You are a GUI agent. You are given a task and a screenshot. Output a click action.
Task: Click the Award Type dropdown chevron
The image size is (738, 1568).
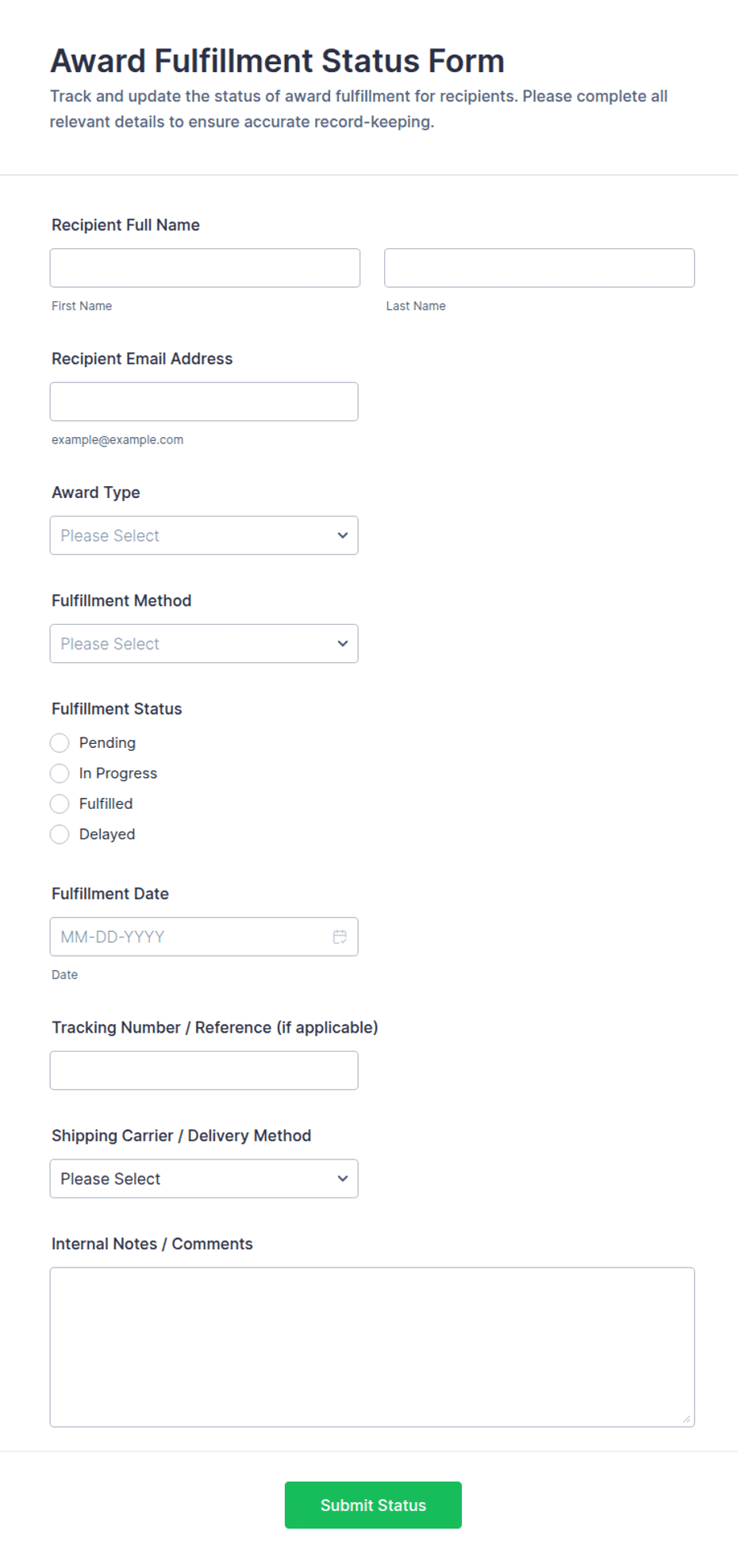[x=343, y=535]
